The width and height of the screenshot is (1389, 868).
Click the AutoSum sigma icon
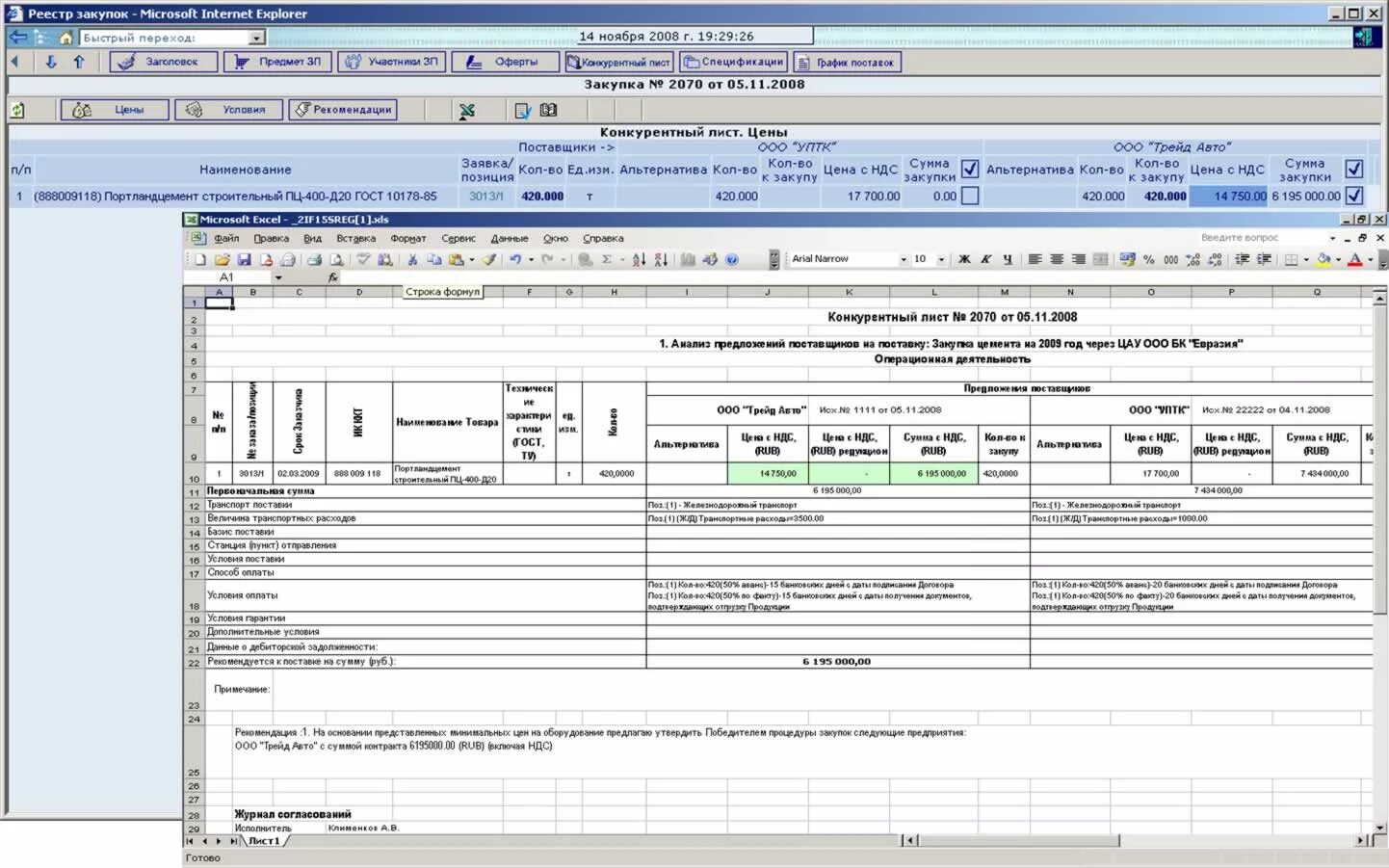tap(607, 259)
